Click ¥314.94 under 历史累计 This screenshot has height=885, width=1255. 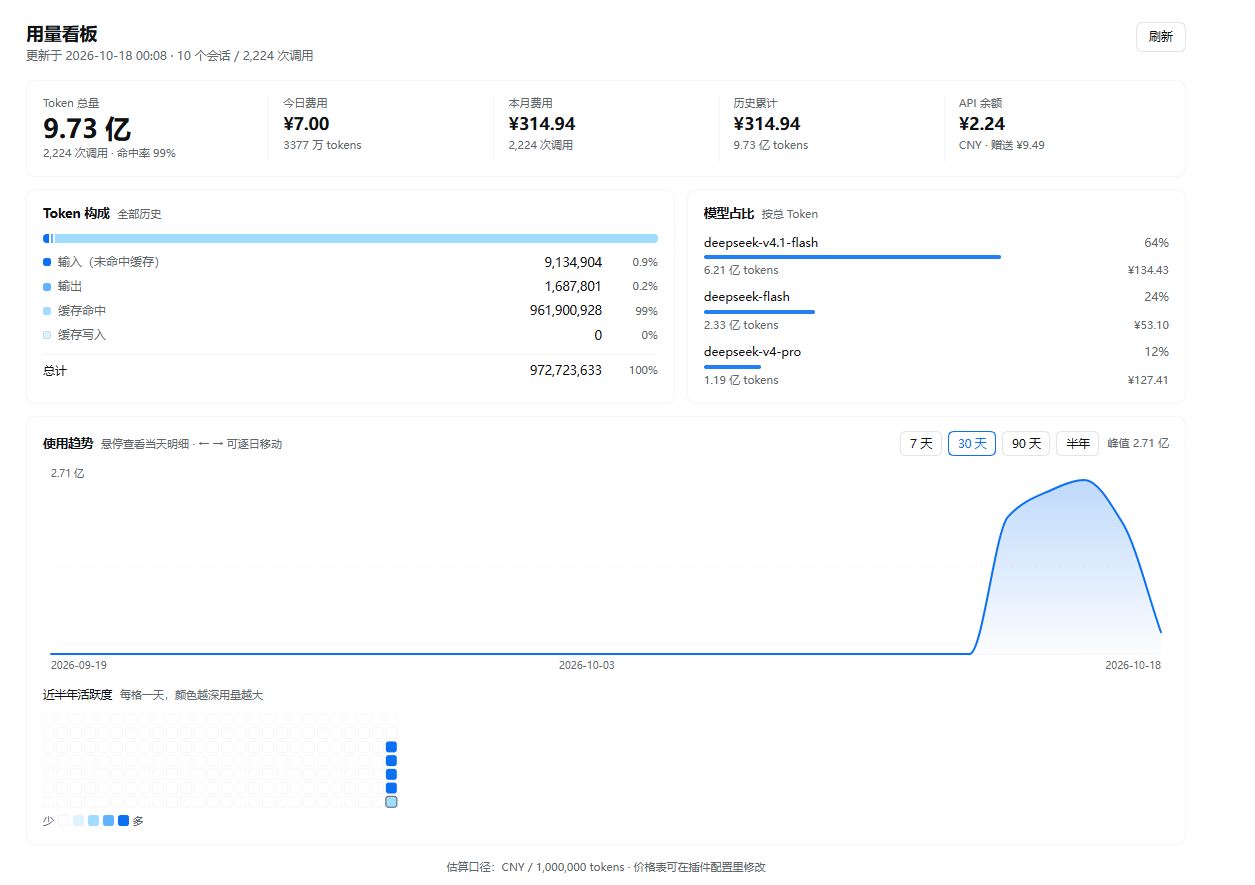coord(767,124)
